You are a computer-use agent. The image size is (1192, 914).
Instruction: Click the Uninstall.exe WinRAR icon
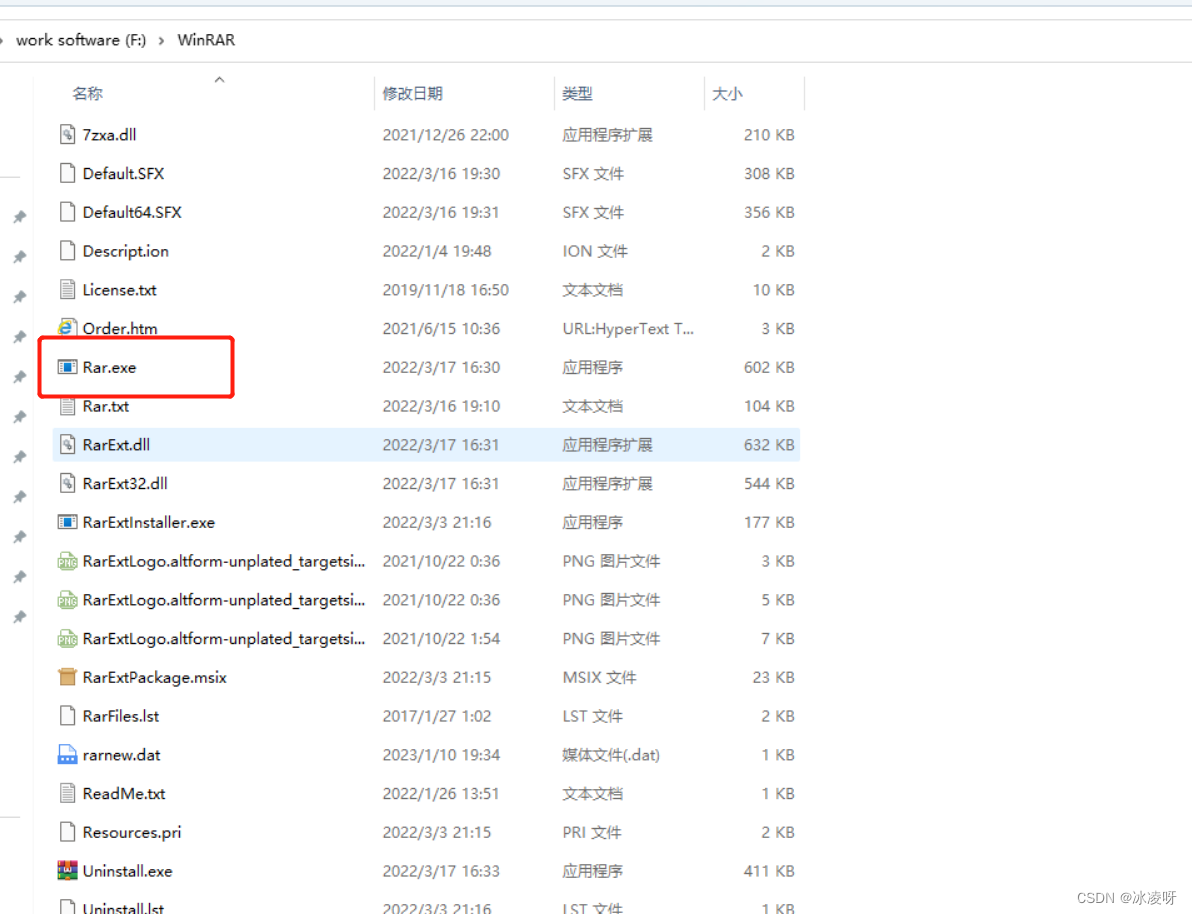pos(68,871)
